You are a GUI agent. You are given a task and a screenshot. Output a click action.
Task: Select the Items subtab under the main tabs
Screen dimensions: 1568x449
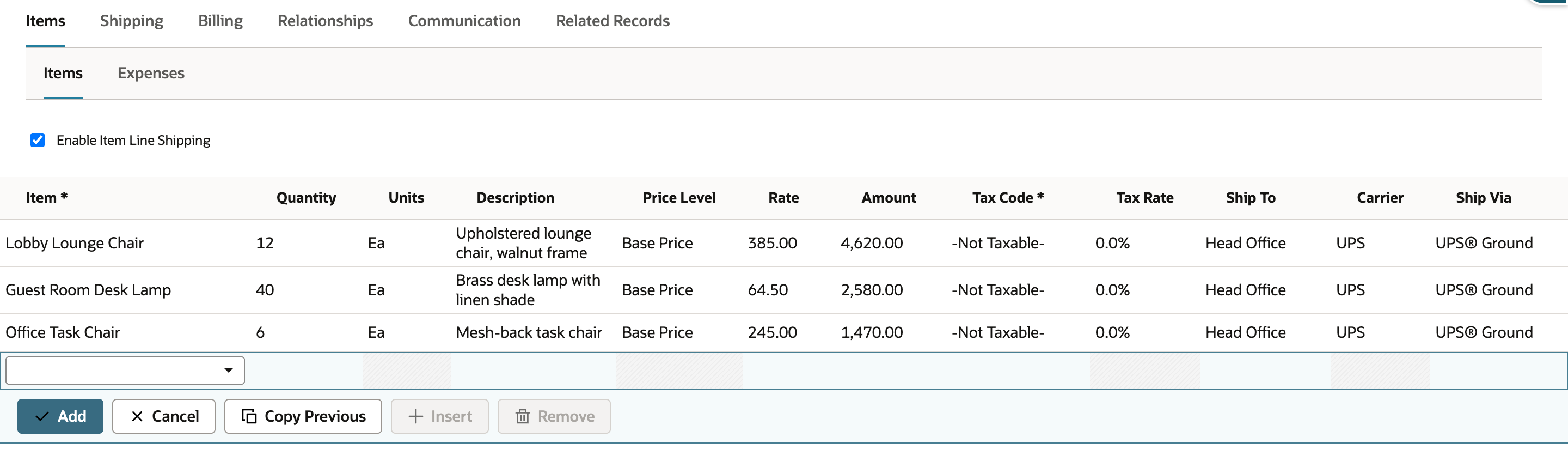tap(63, 73)
